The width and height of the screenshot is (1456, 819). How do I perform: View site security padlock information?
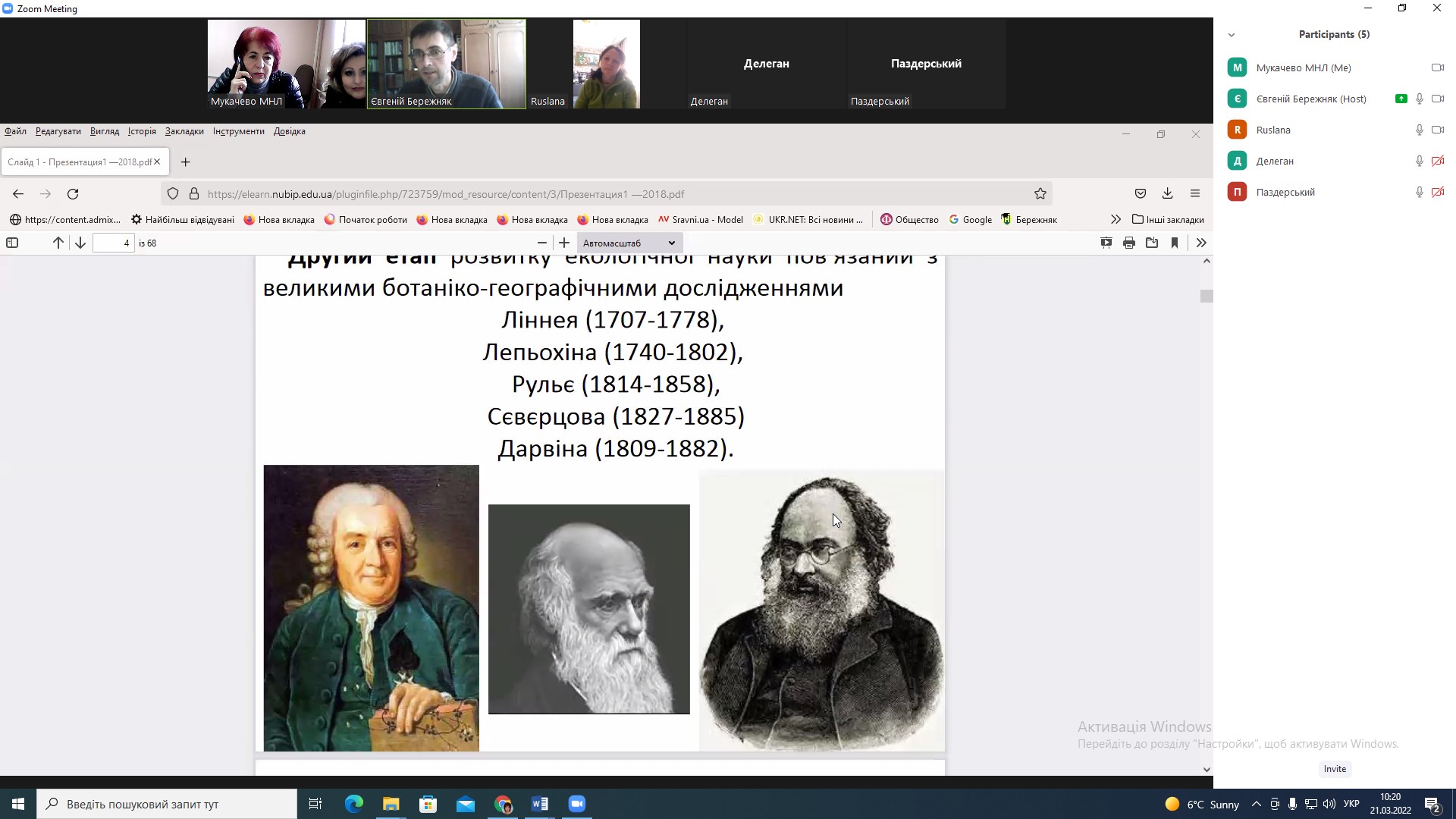(x=194, y=194)
